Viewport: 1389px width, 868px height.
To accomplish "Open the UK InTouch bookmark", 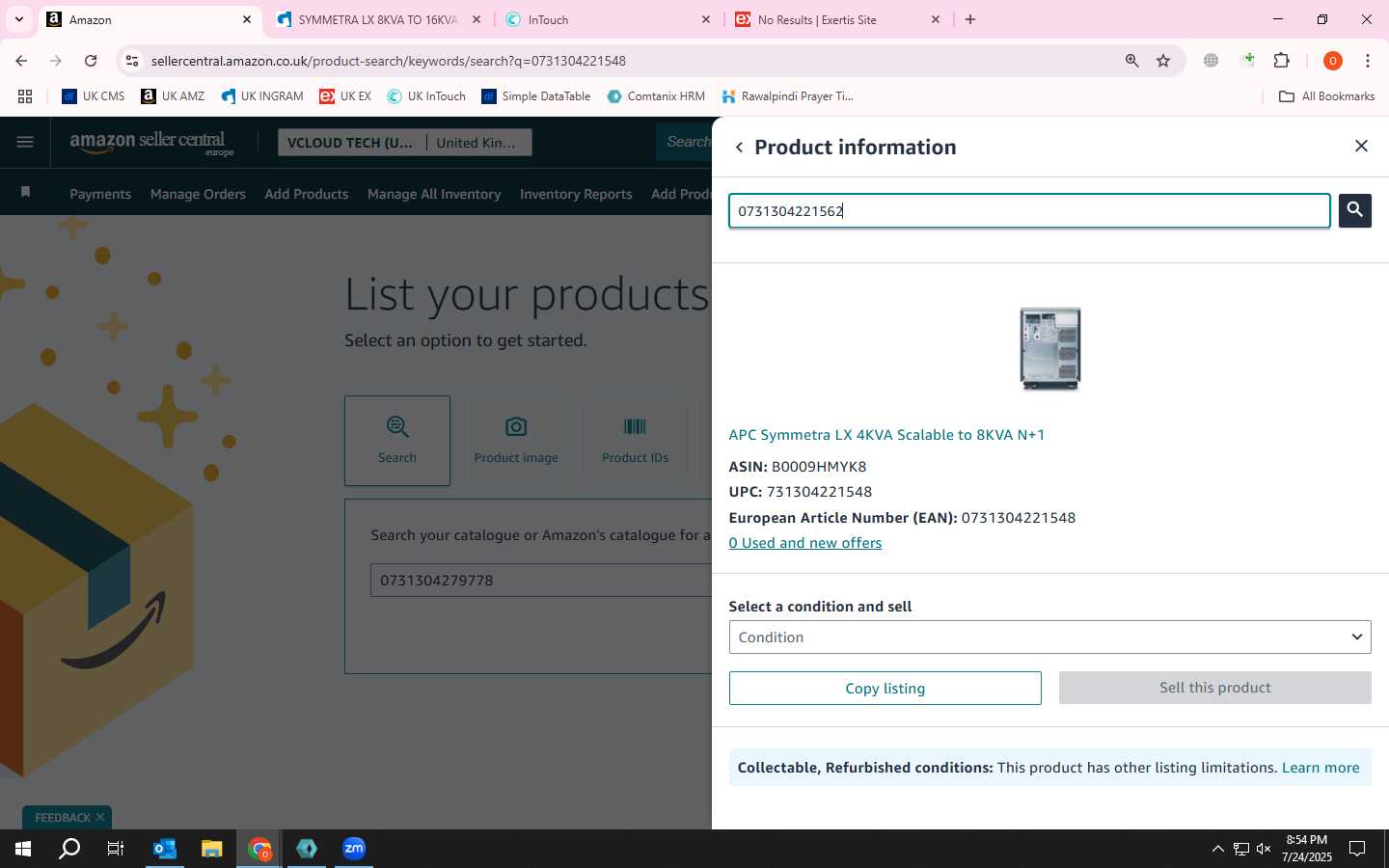I will (x=426, y=96).
